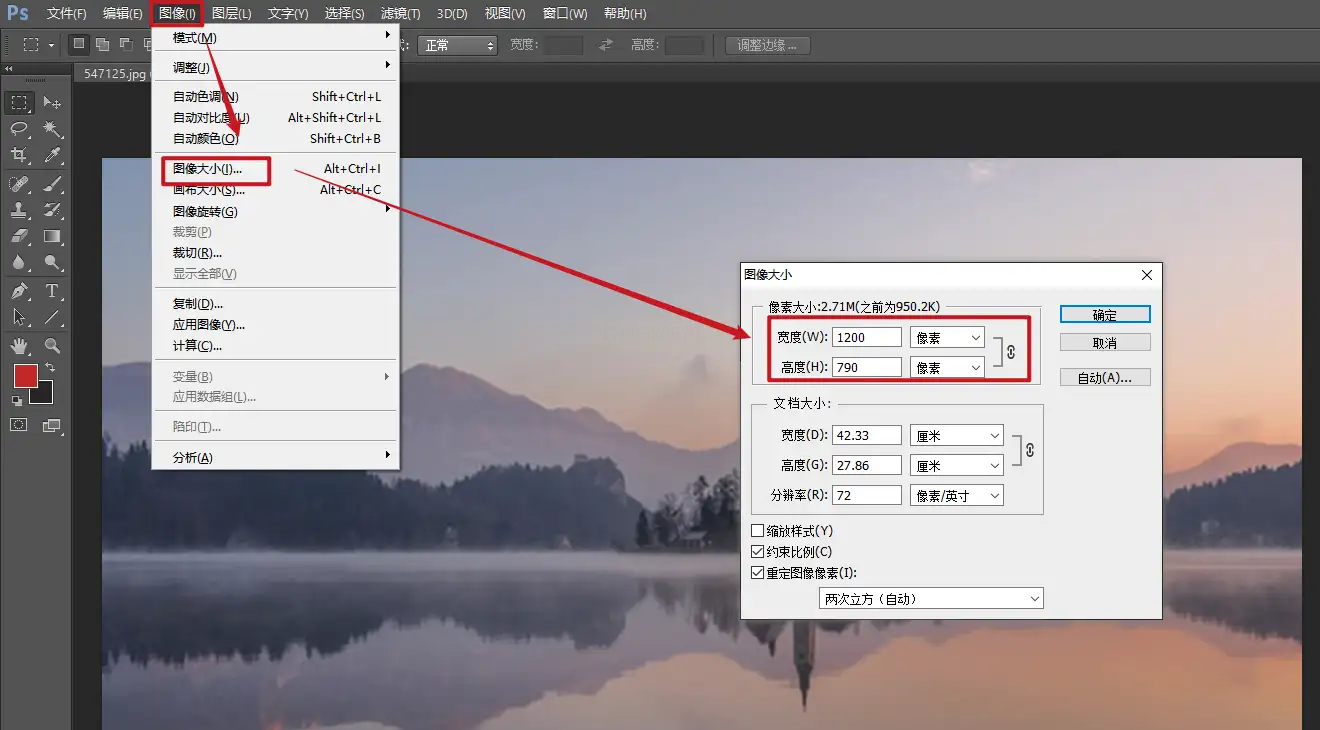Select the Crop tool

[19, 155]
